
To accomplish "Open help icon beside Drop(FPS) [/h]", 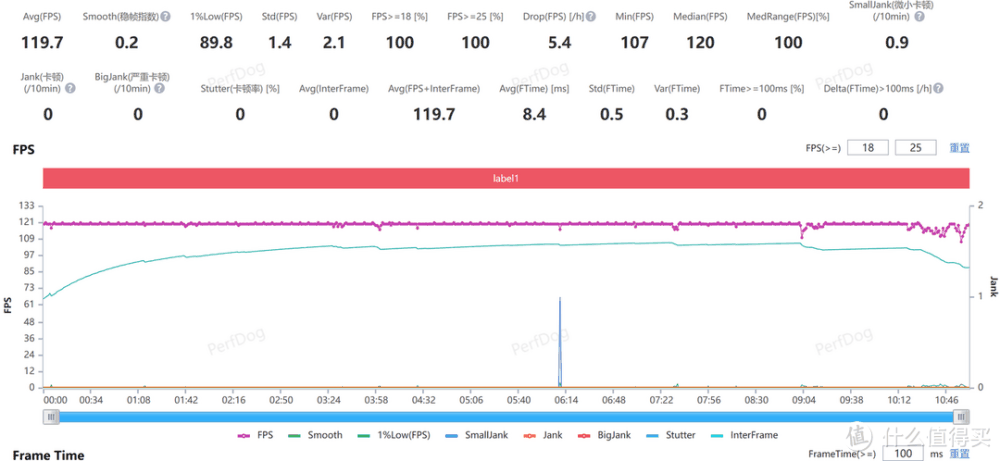I will click(591, 18).
